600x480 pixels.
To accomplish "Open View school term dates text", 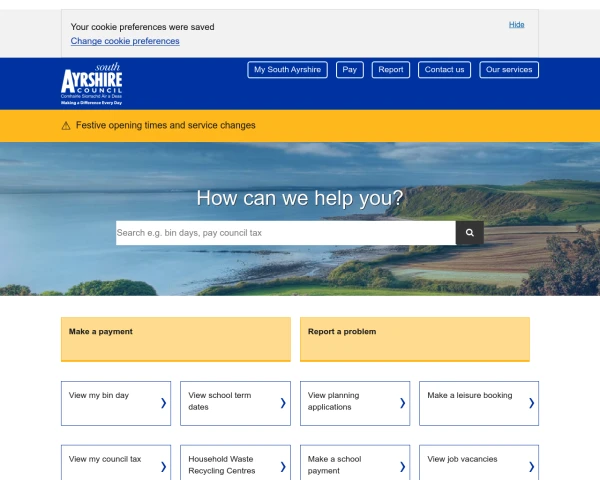I will [220, 401].
